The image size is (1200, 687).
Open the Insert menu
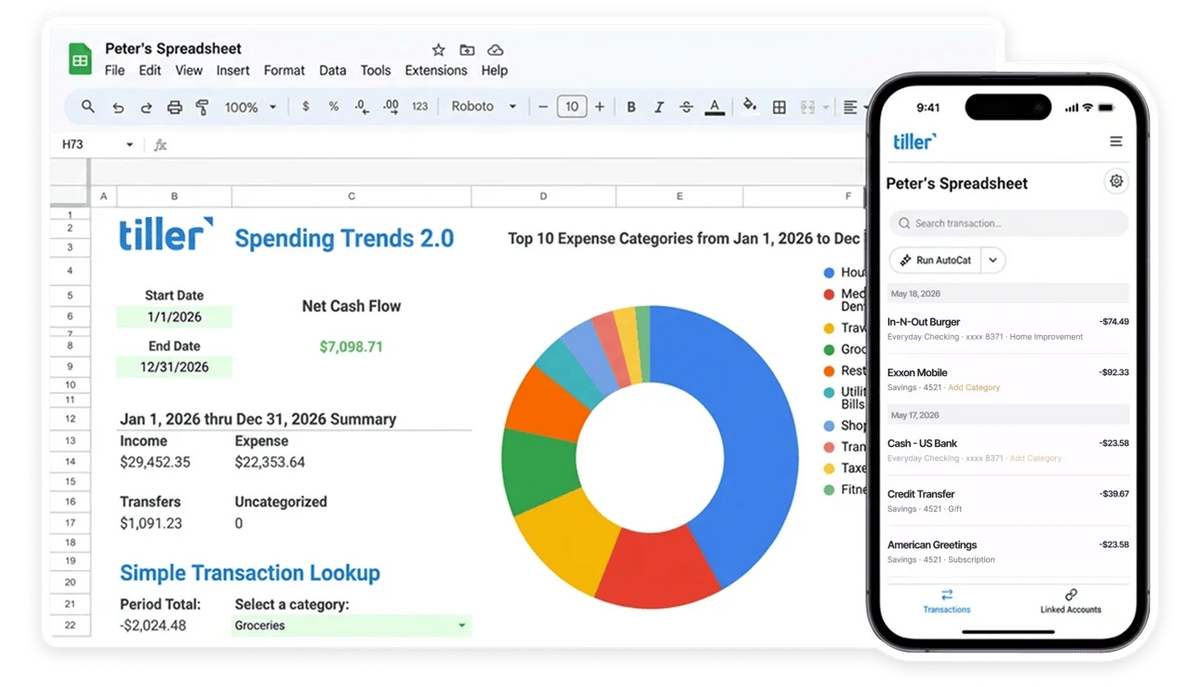pyautogui.click(x=233, y=71)
